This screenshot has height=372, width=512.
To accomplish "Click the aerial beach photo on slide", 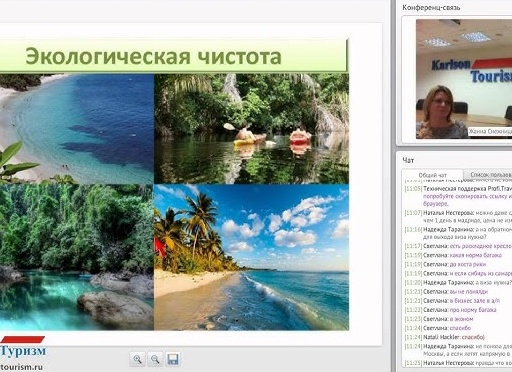I will [x=77, y=129].
